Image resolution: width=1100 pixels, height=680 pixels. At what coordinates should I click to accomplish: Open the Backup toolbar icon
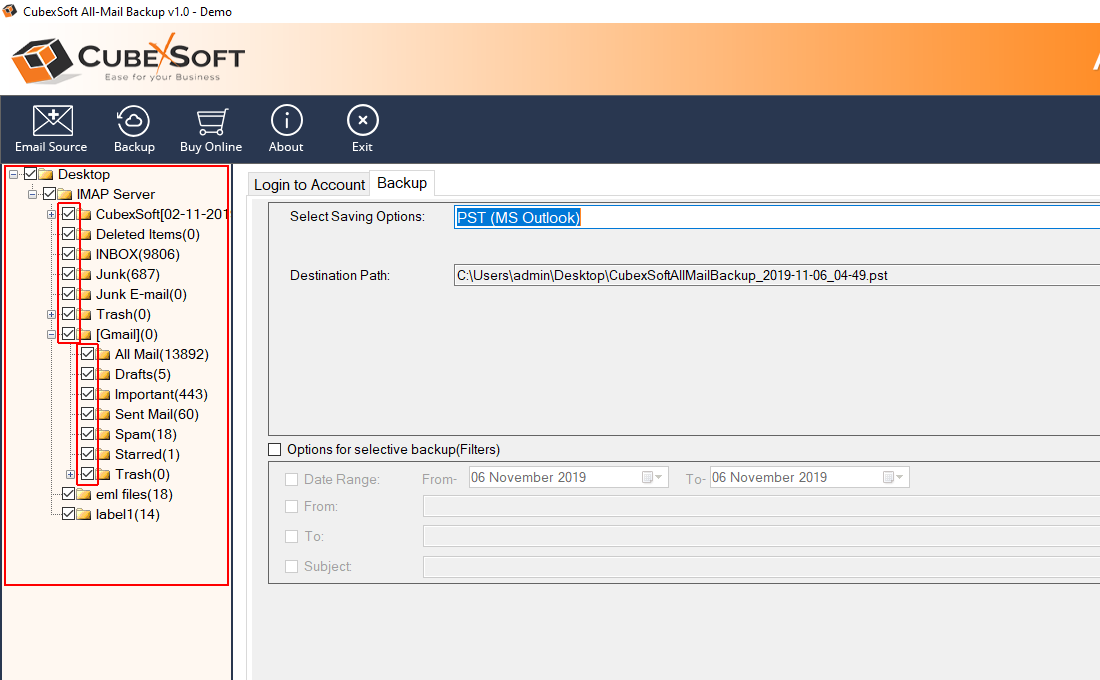coord(134,121)
